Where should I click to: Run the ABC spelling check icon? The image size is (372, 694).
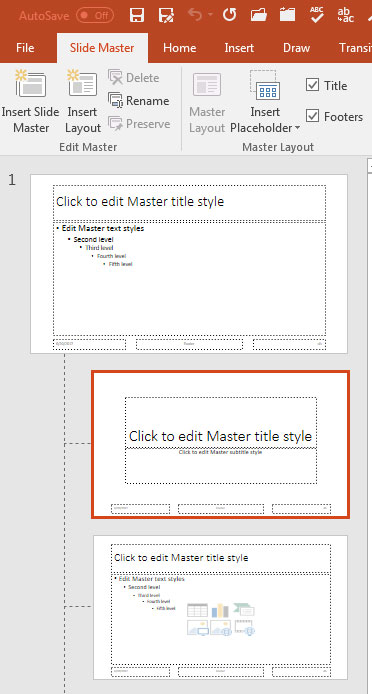[317, 15]
